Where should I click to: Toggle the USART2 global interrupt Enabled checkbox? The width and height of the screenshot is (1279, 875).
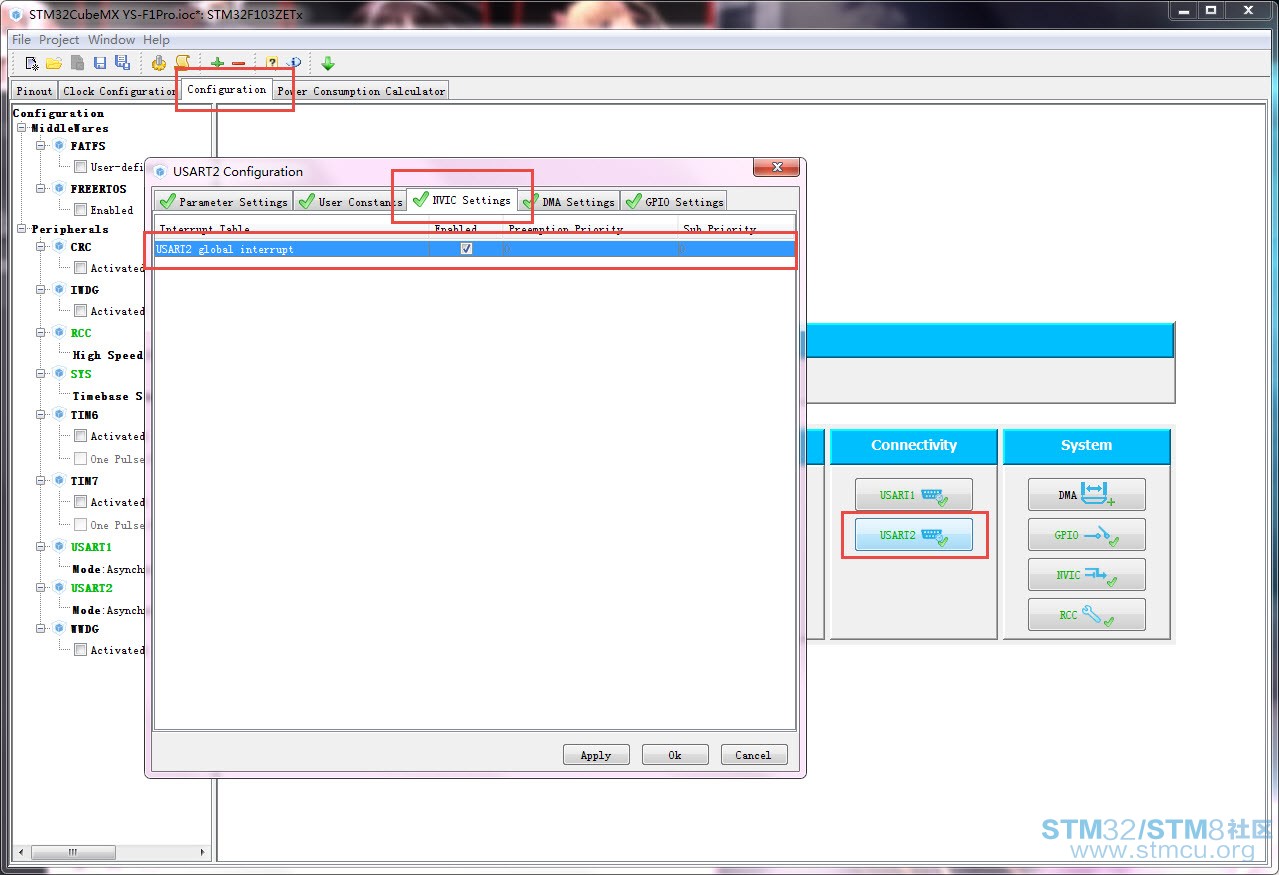(x=466, y=249)
